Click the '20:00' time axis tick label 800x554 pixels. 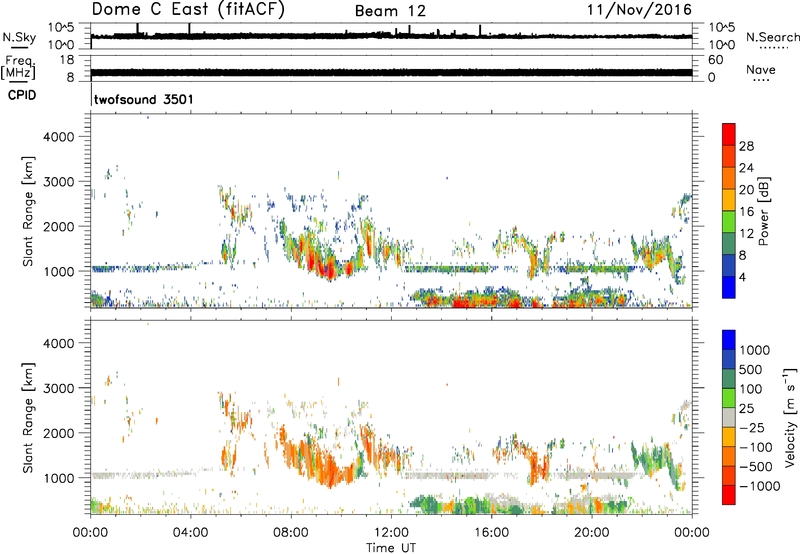click(592, 533)
